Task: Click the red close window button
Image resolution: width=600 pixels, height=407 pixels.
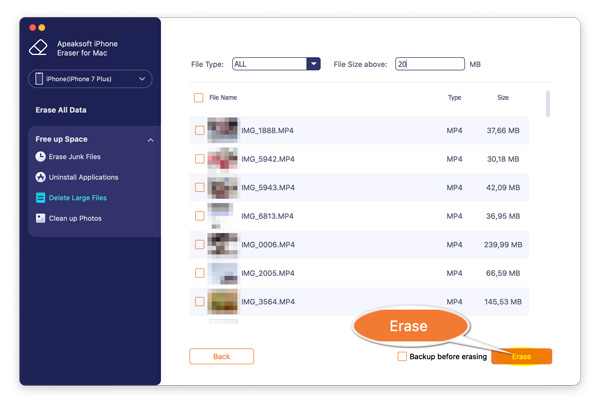Action: [33, 28]
